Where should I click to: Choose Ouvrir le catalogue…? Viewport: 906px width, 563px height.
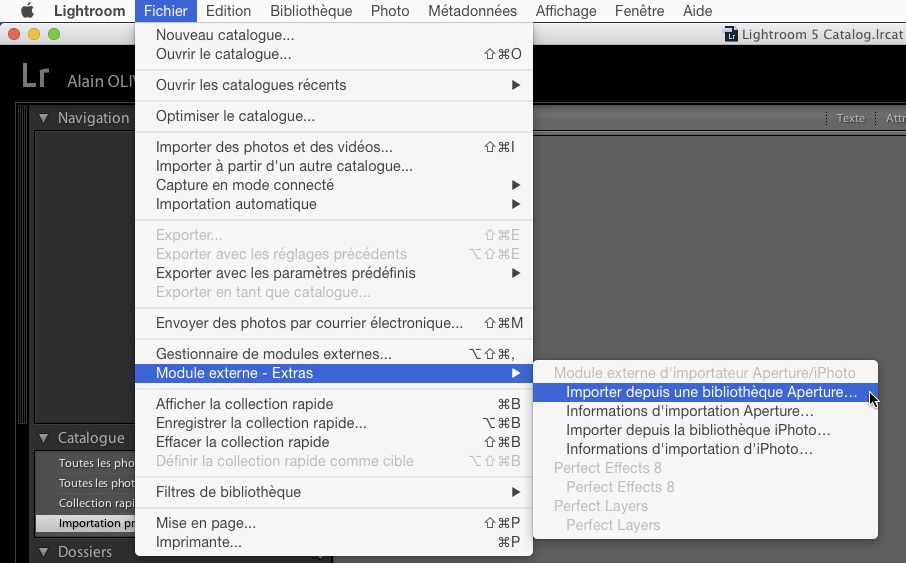click(334, 54)
